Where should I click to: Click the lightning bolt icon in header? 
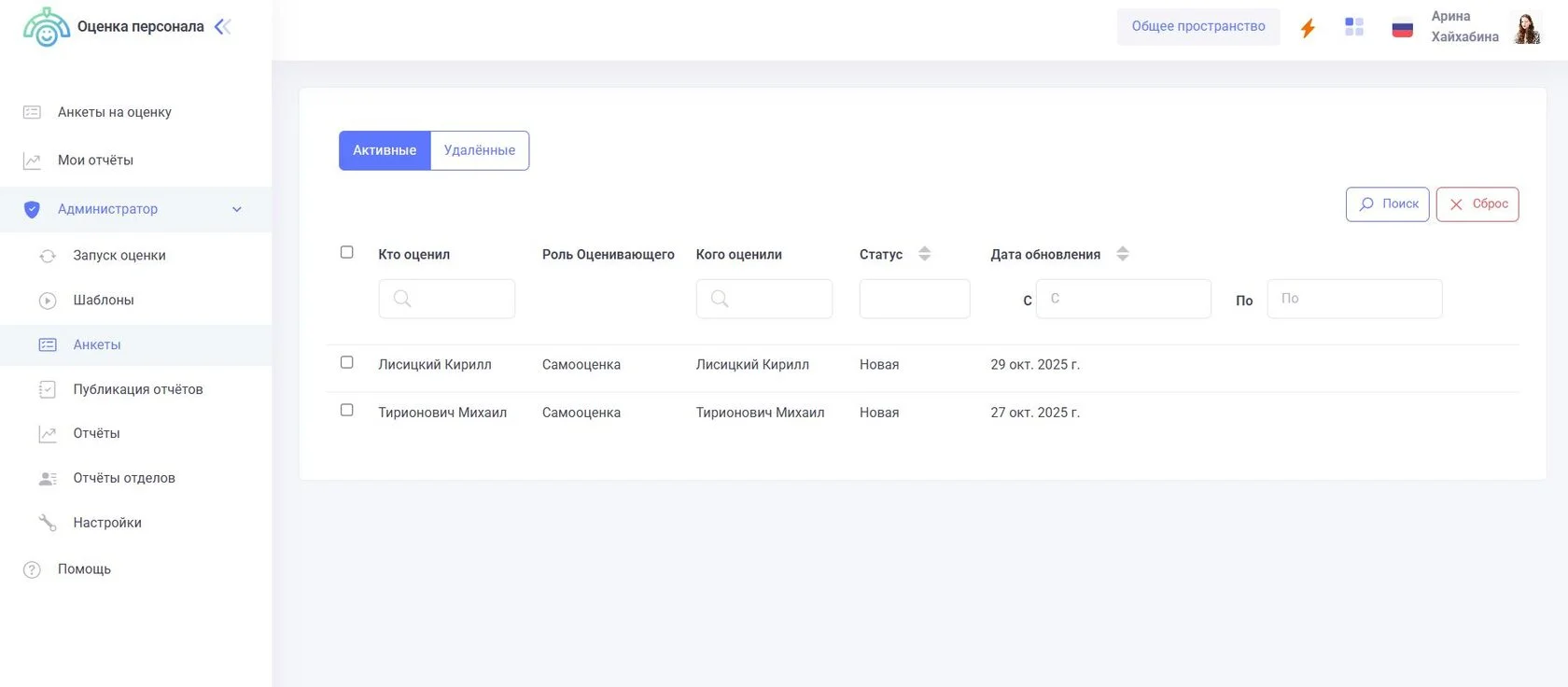point(1308,28)
